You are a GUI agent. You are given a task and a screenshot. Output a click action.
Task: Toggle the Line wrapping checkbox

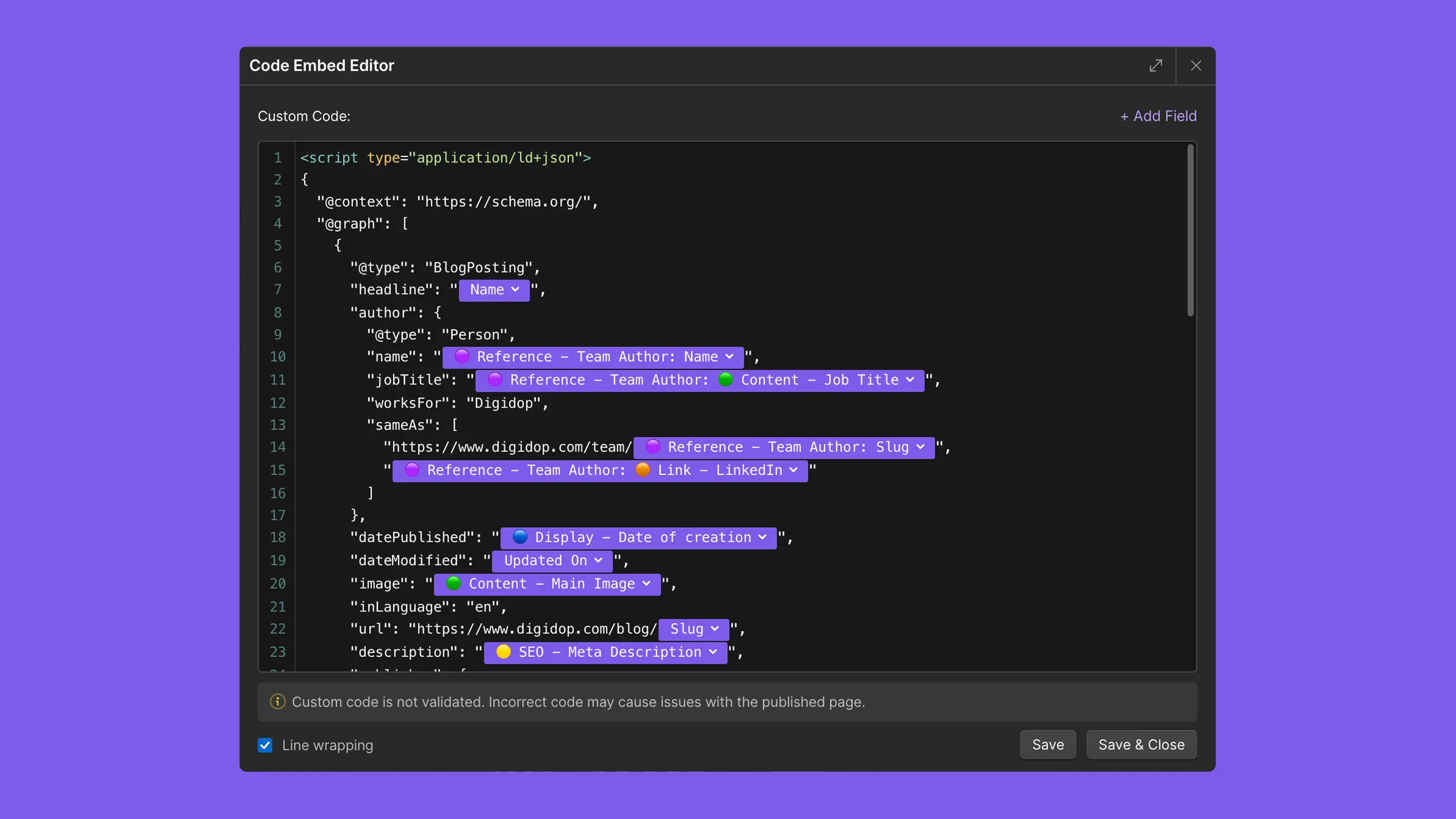click(x=265, y=745)
